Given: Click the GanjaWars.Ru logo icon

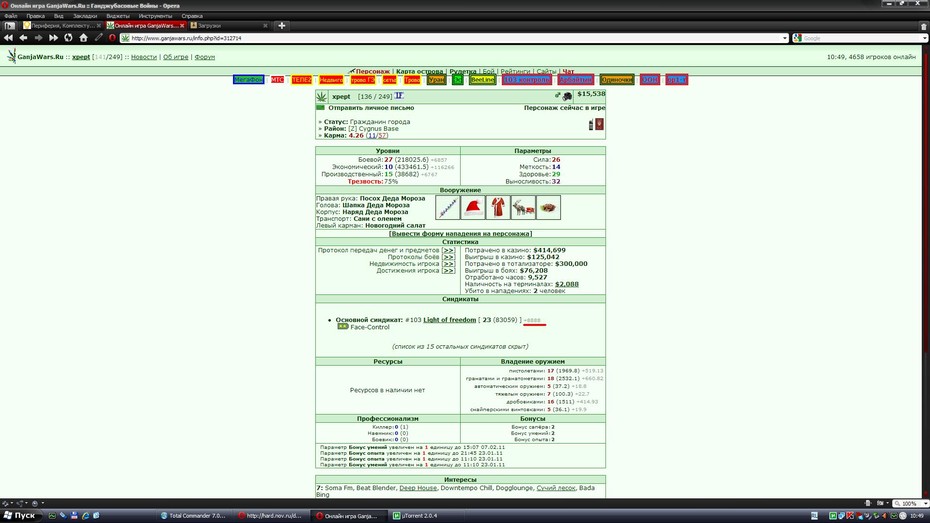Looking at the screenshot, I should pos(11,56).
